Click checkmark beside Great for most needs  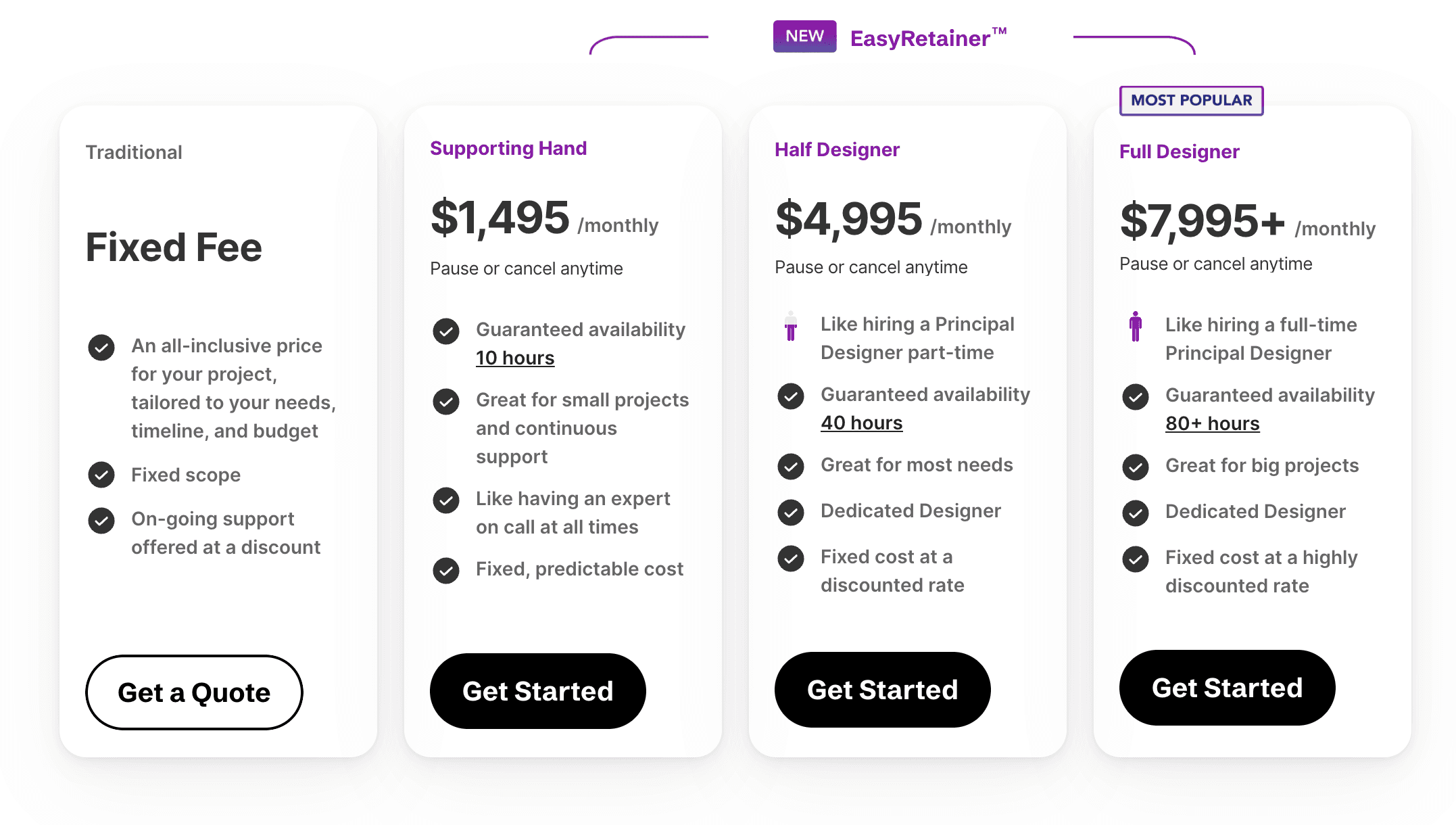point(791,466)
